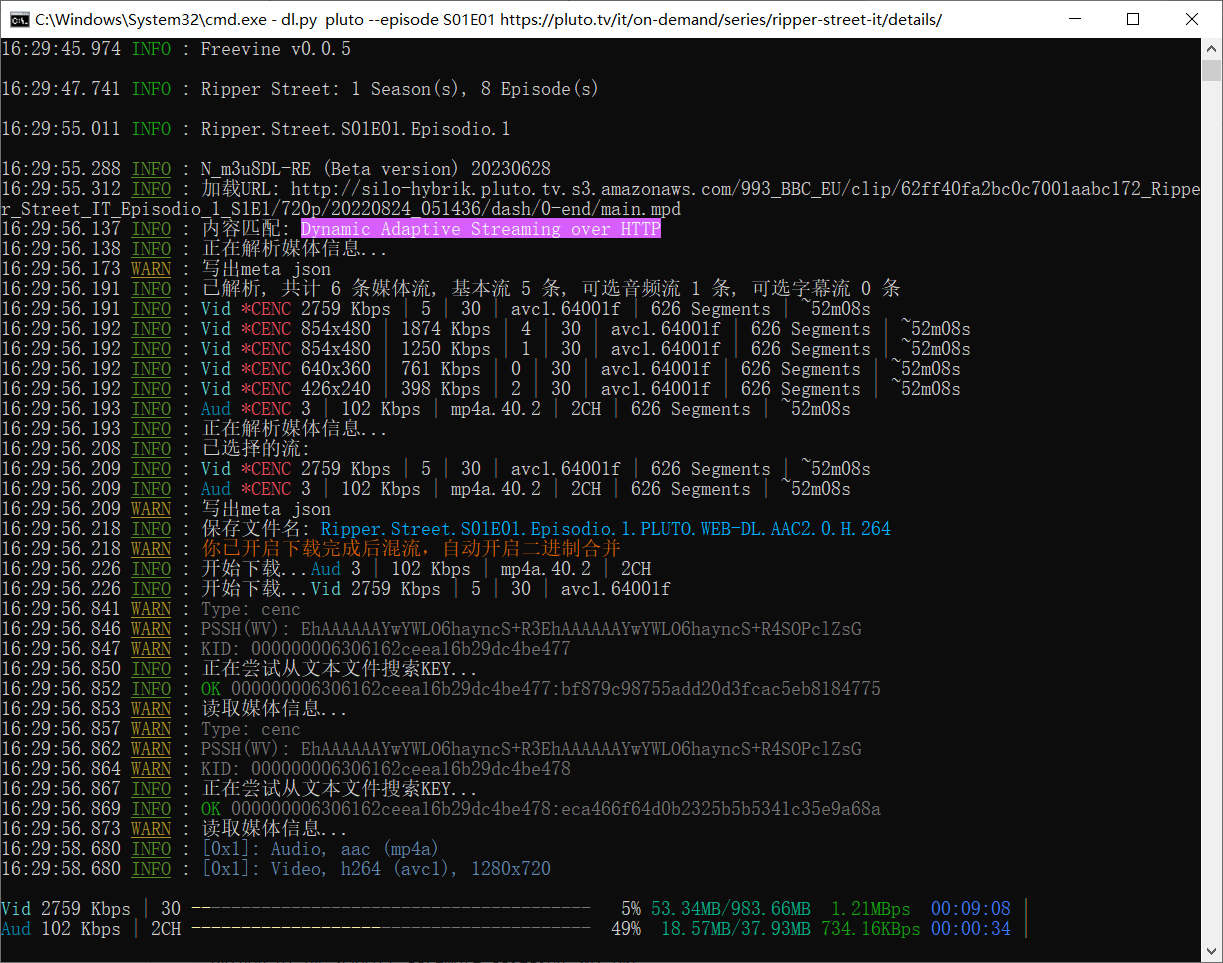The width and height of the screenshot is (1223, 963).
Task: Click 'KID: 000000006306162ceea16b29dc4be478' line
Action: point(386,769)
